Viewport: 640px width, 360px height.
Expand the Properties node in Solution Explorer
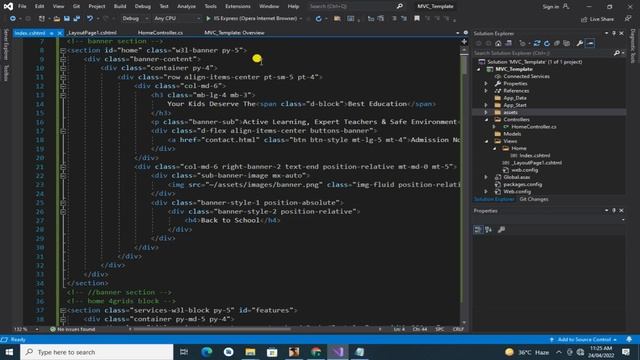click(x=486, y=84)
